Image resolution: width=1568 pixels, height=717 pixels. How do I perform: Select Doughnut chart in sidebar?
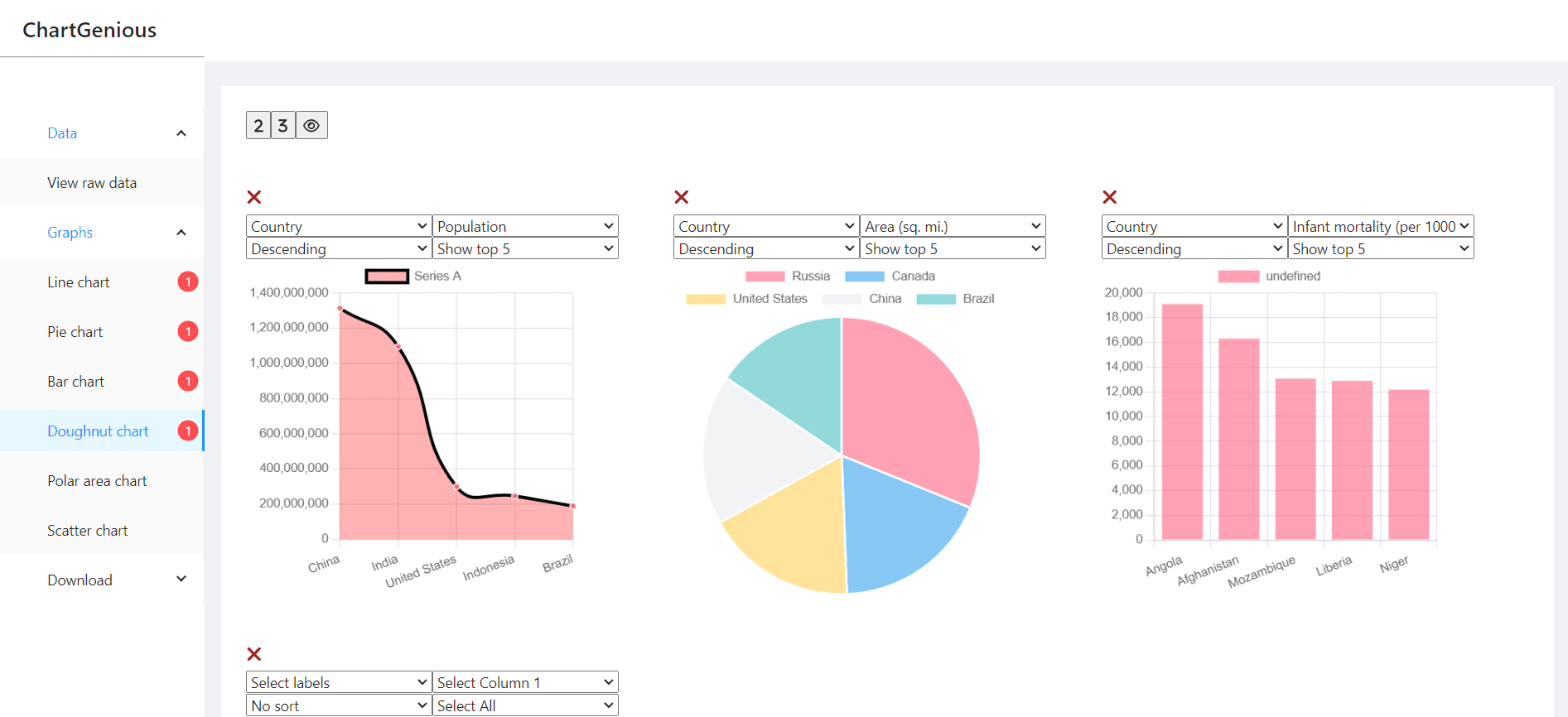102,431
